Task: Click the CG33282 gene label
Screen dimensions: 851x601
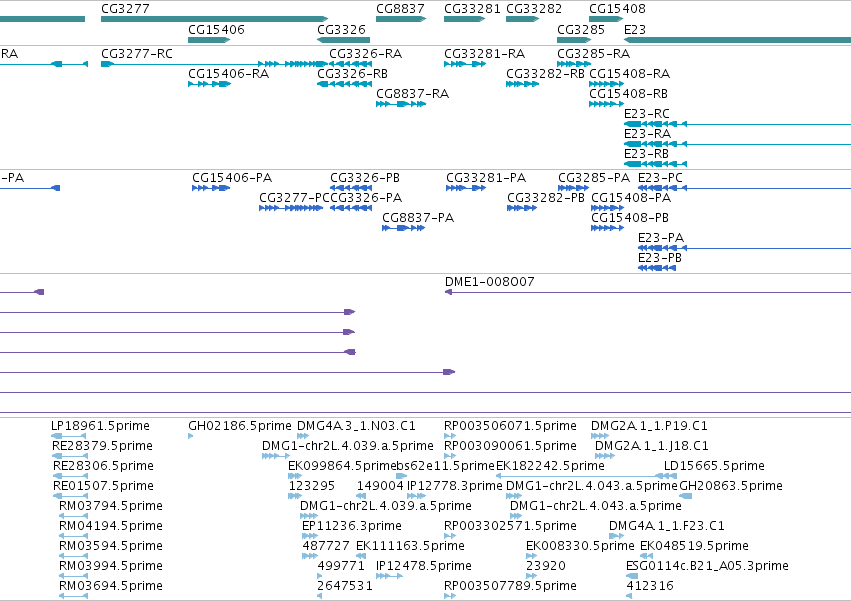Action: tap(534, 9)
